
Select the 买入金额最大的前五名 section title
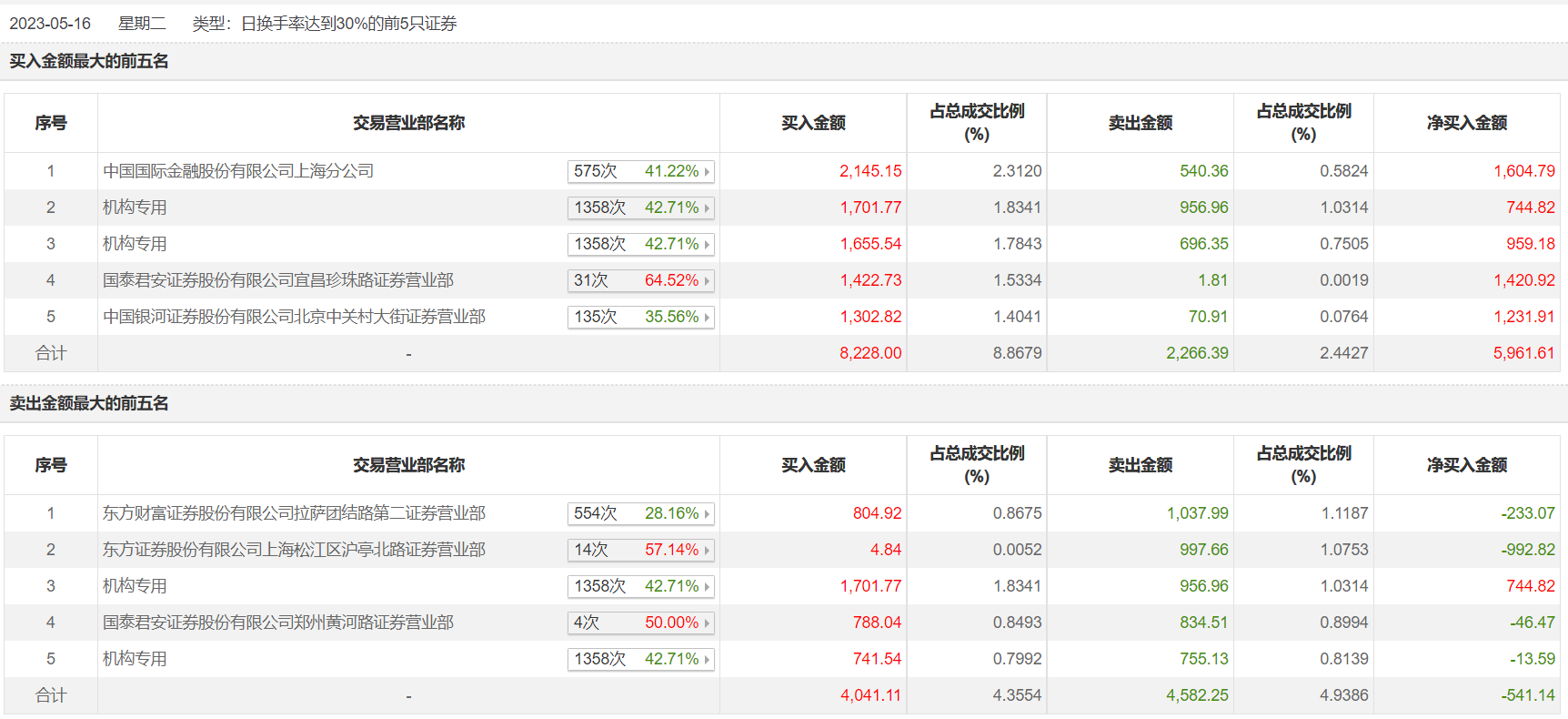tap(89, 61)
